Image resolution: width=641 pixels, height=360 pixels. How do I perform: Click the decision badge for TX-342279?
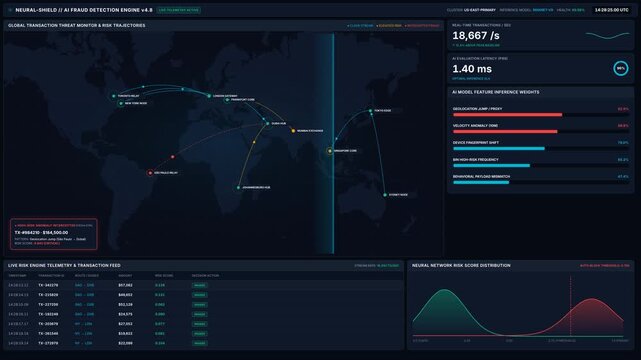coord(199,285)
